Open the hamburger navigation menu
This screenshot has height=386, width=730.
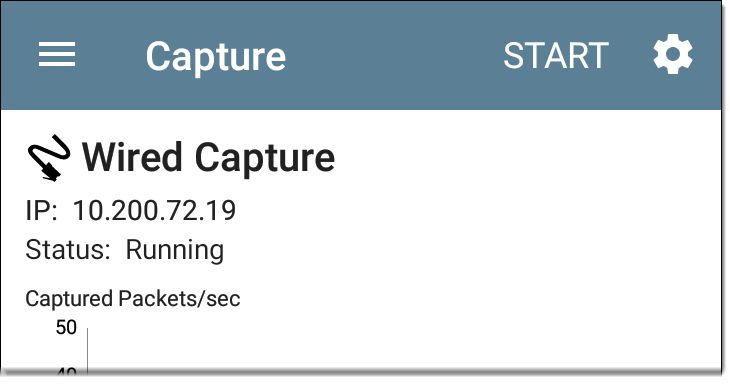pos(57,54)
